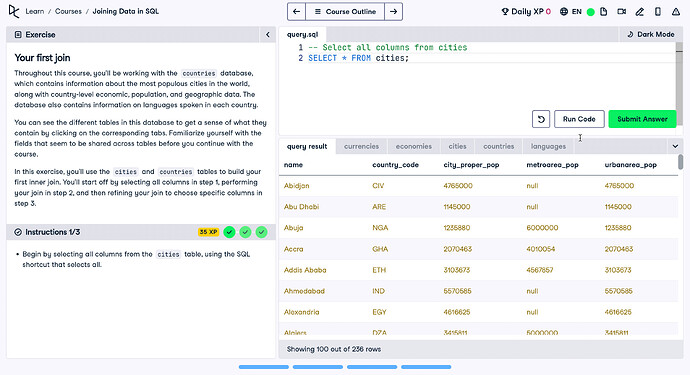The height and width of the screenshot is (375, 690).
Task: Open Joining Data in SQL breadcrumb
Action: 125,11
